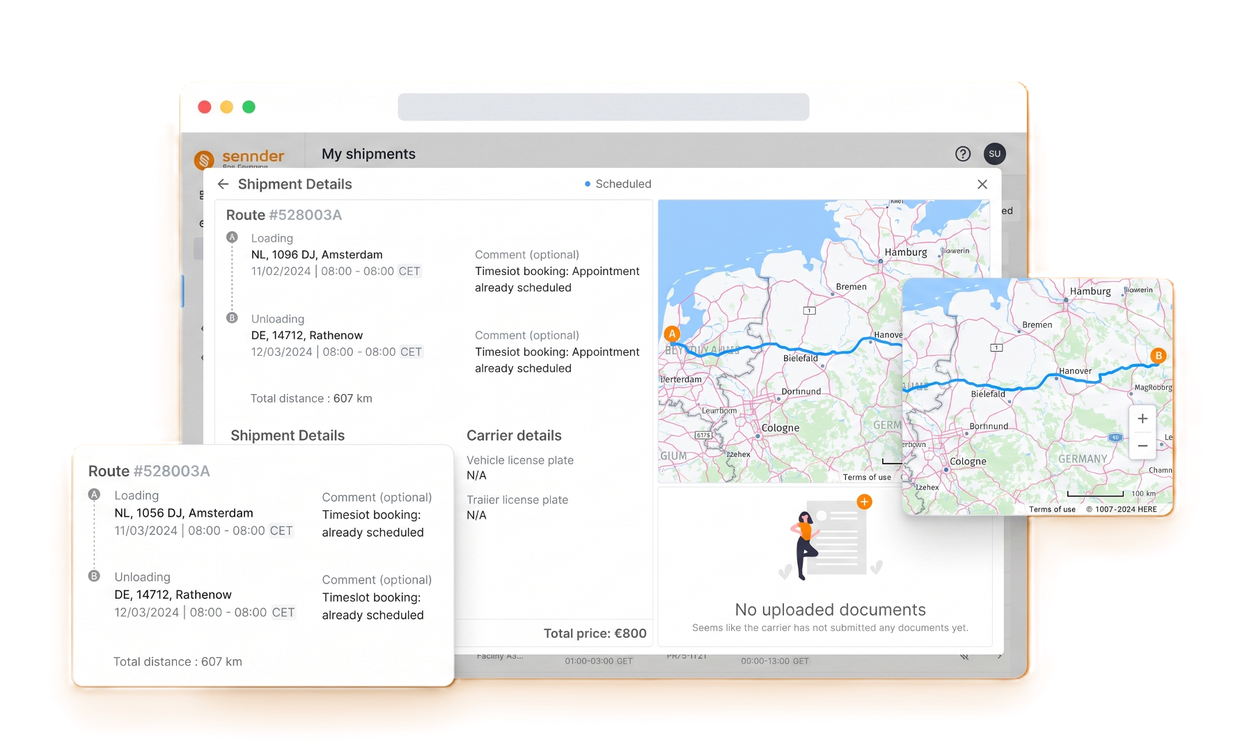
Task: Click the Vehicle license plate label
Action: coord(520,461)
